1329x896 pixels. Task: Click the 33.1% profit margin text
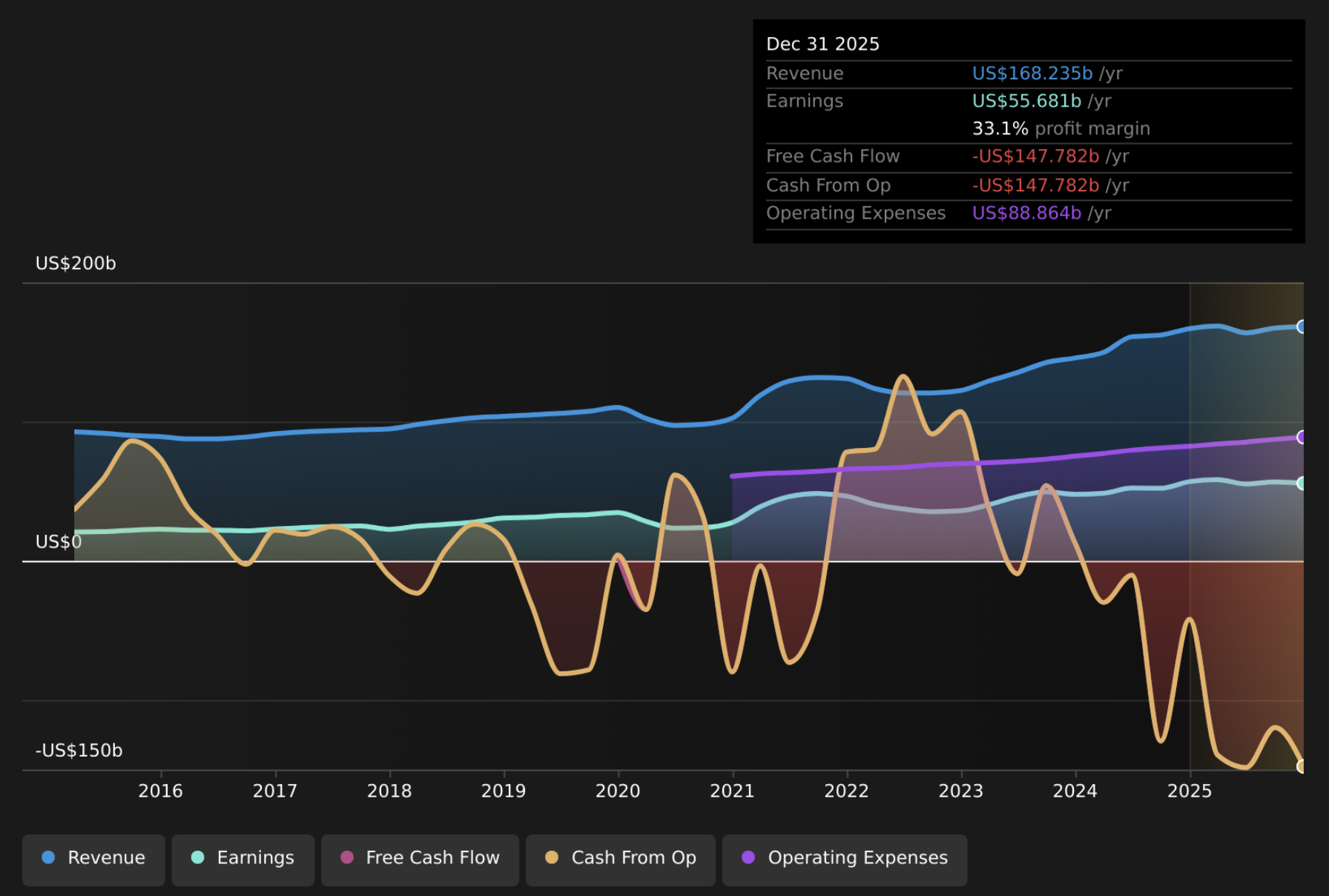pos(1061,128)
